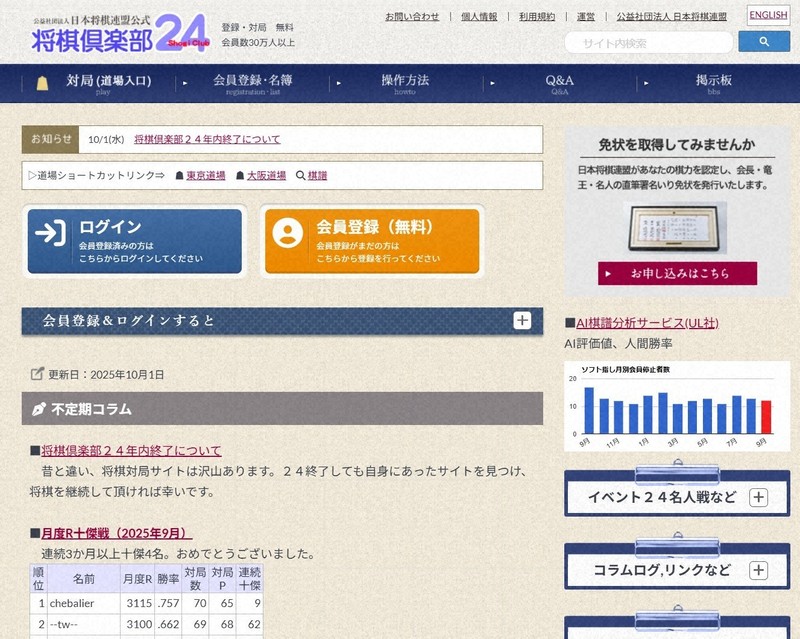This screenshot has width=800, height=639.
Task: Click the 棋譜 search shortcut link
Action: [317, 176]
